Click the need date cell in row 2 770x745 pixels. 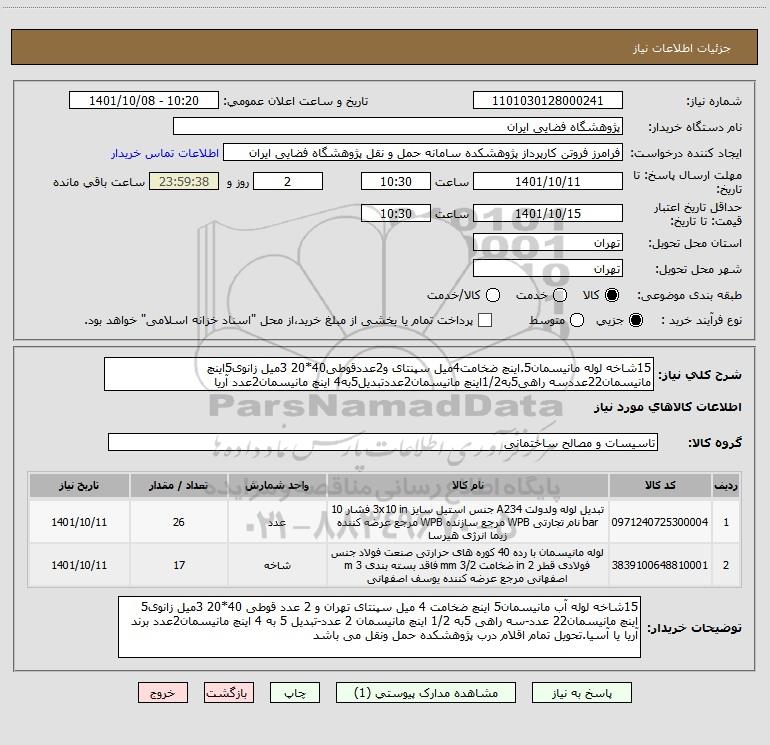[x=79, y=565]
